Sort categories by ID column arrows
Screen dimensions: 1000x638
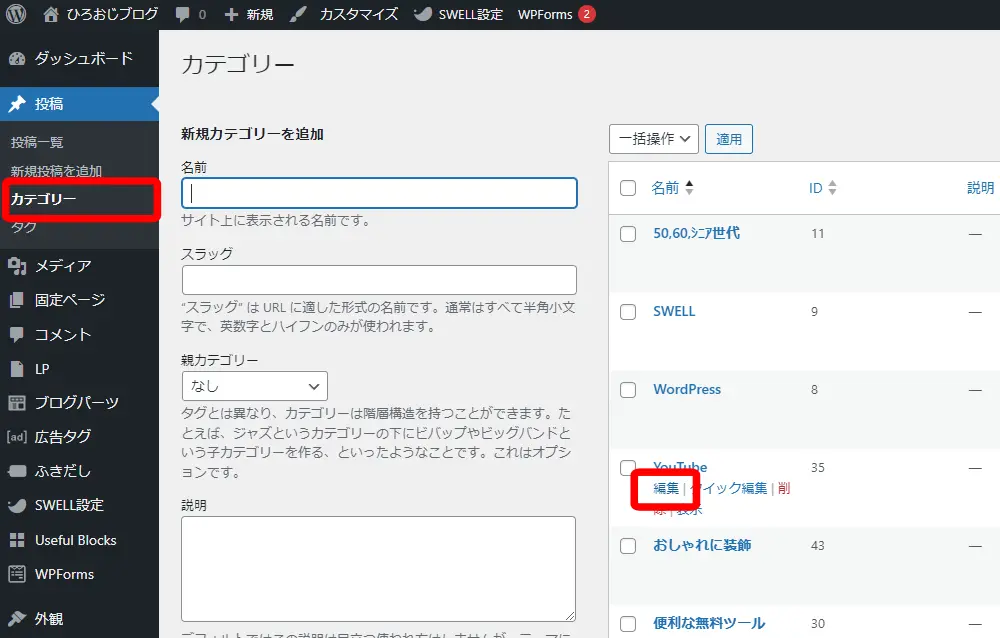pyautogui.click(x=832, y=188)
